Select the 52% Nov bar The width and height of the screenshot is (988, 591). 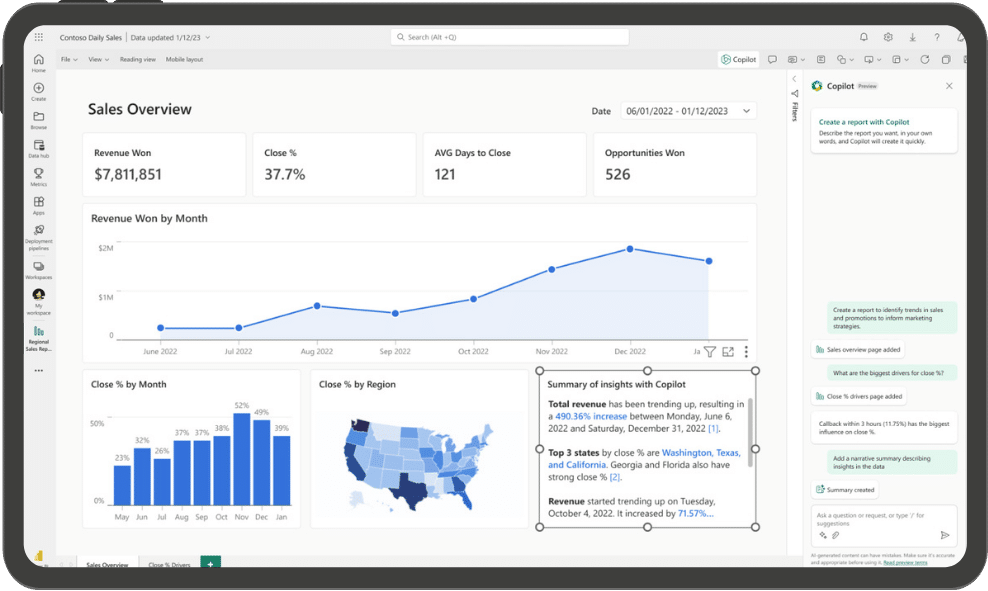(241, 459)
